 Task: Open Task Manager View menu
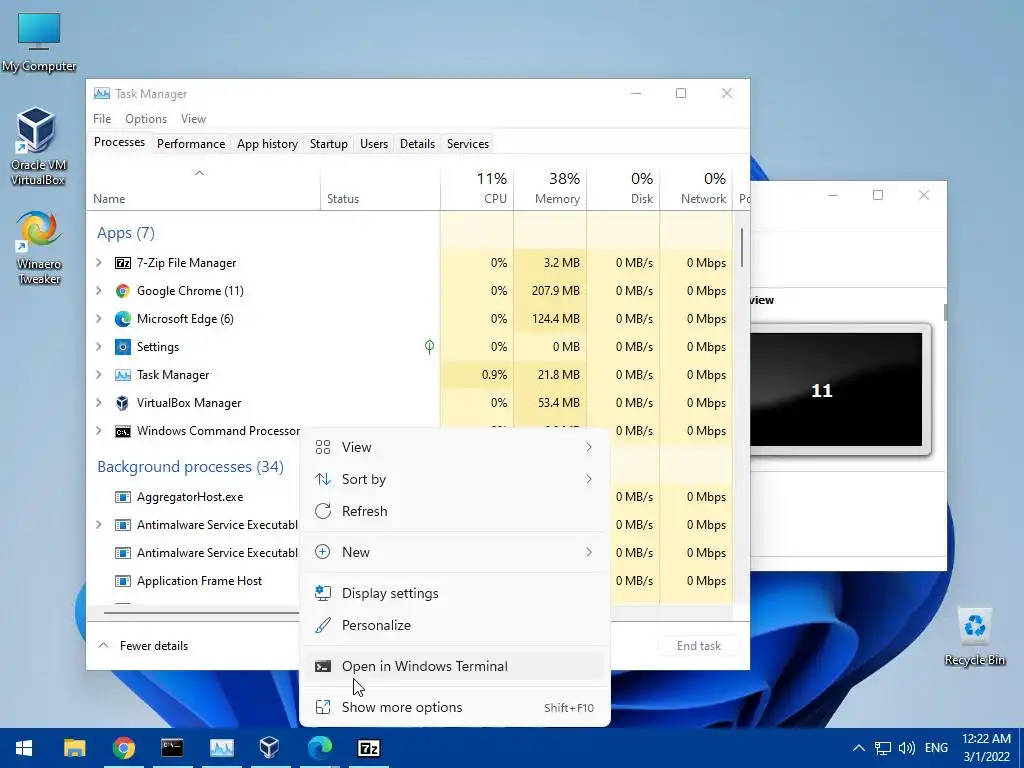coord(193,119)
